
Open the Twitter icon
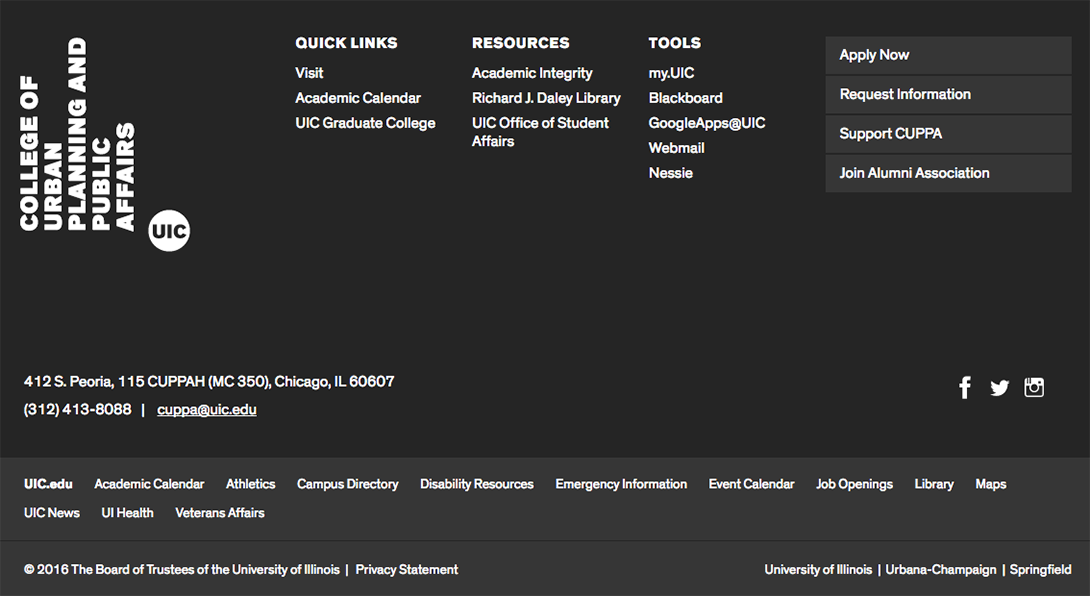999,387
